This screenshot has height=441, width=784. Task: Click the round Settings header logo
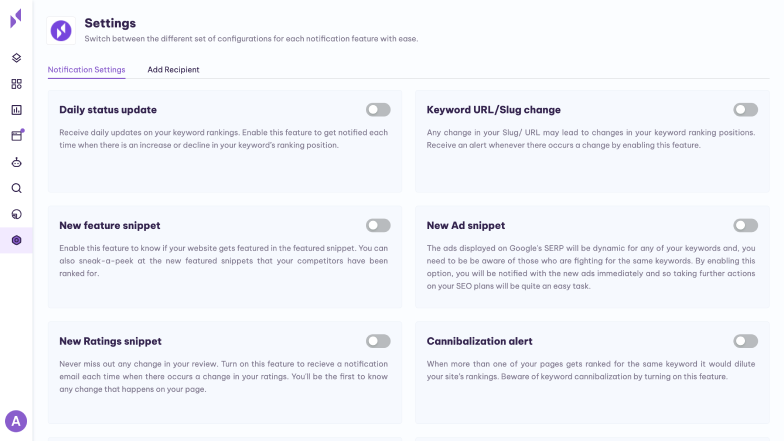(x=61, y=30)
